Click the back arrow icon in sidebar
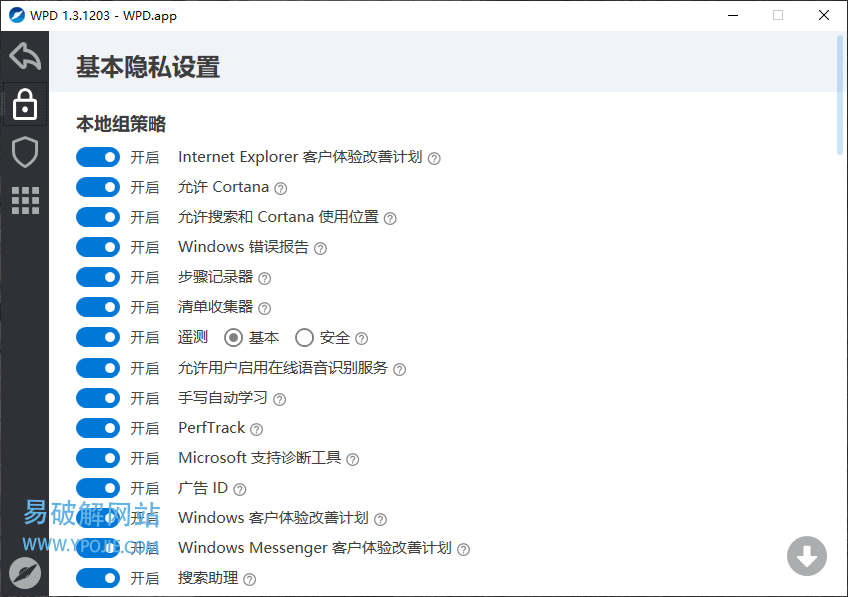848x597 pixels. (25, 56)
